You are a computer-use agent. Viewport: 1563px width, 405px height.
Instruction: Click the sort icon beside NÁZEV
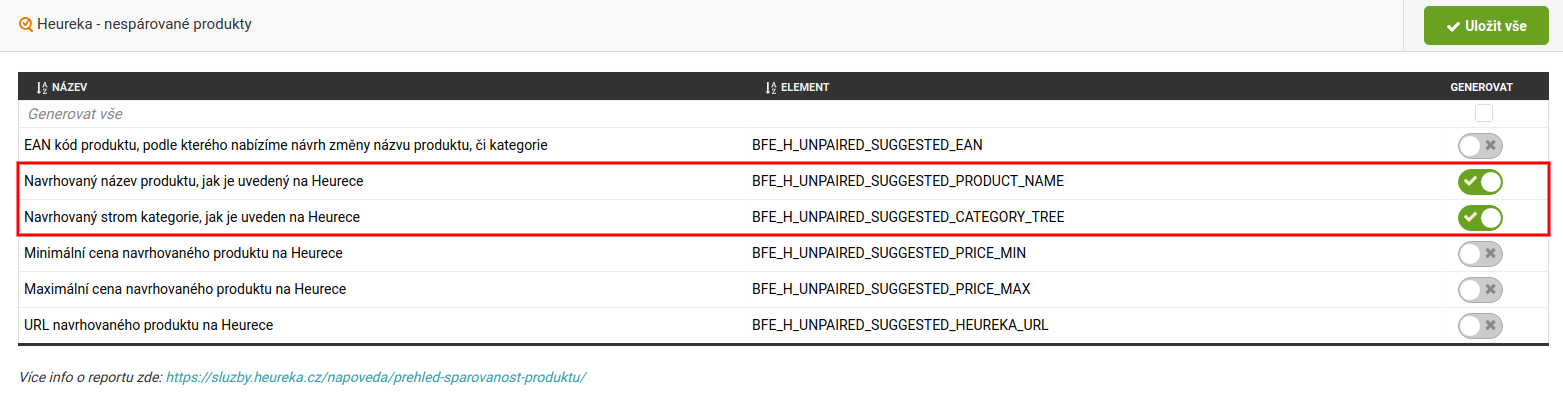(42, 88)
